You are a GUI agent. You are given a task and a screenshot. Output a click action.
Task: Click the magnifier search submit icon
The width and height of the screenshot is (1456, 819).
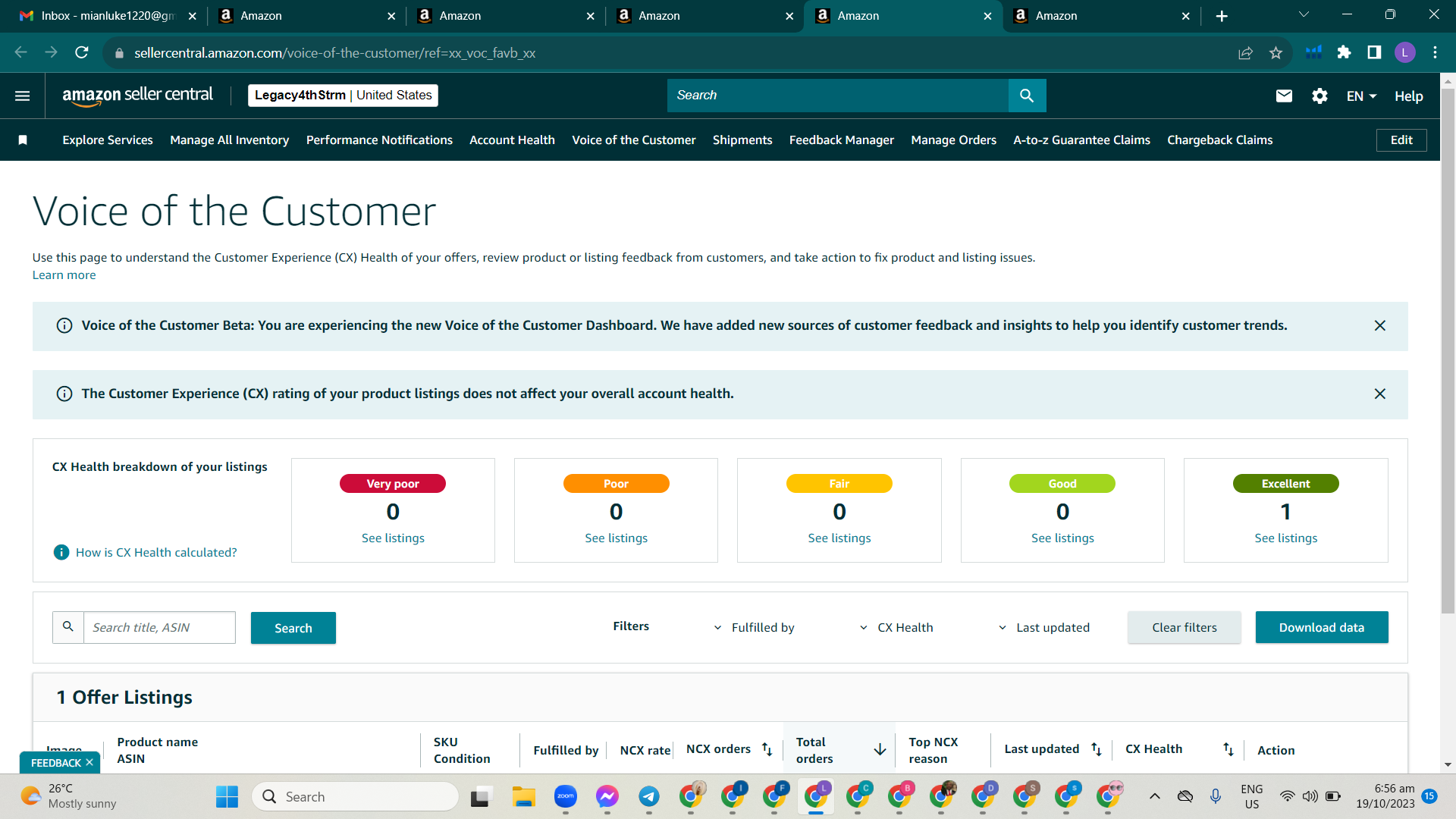click(x=1027, y=96)
